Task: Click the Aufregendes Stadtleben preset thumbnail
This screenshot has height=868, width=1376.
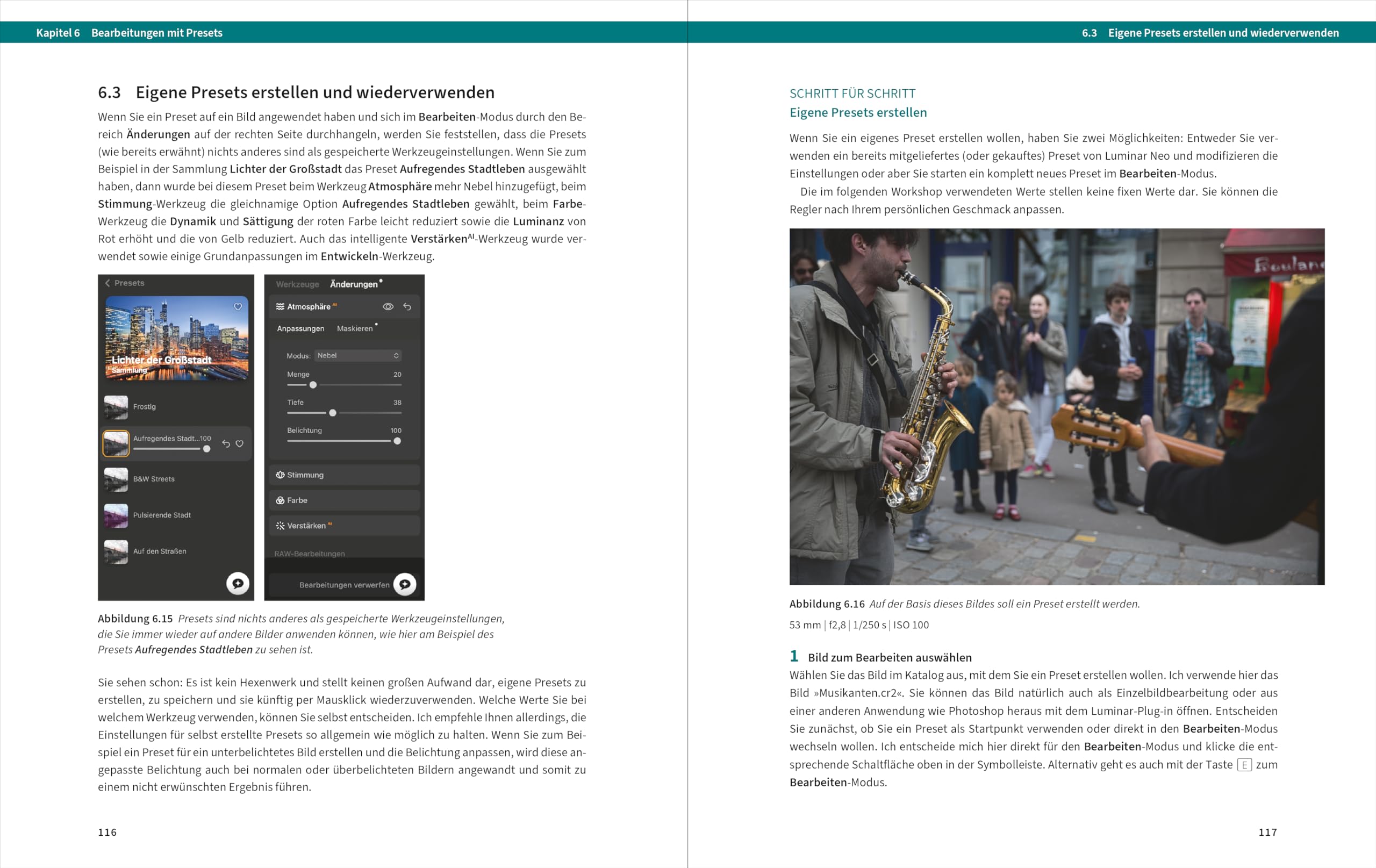Action: (x=116, y=443)
